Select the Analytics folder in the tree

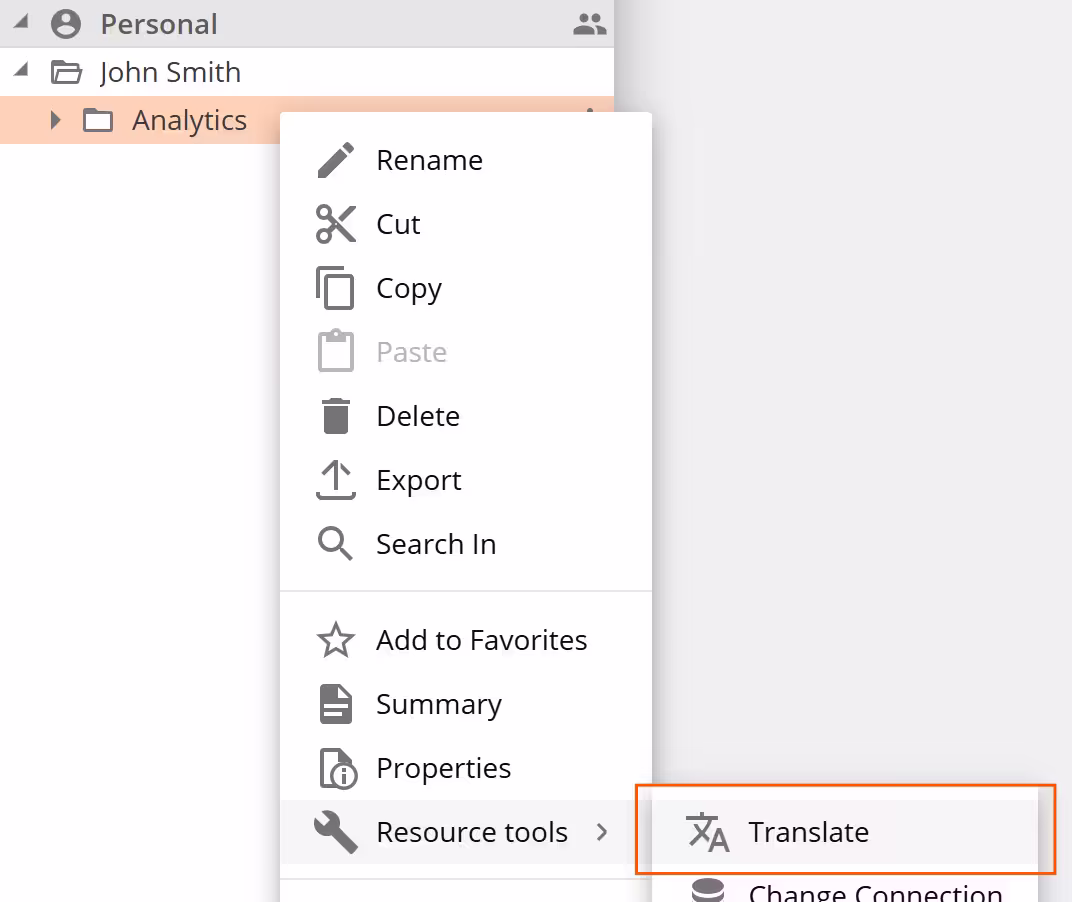[189, 119]
